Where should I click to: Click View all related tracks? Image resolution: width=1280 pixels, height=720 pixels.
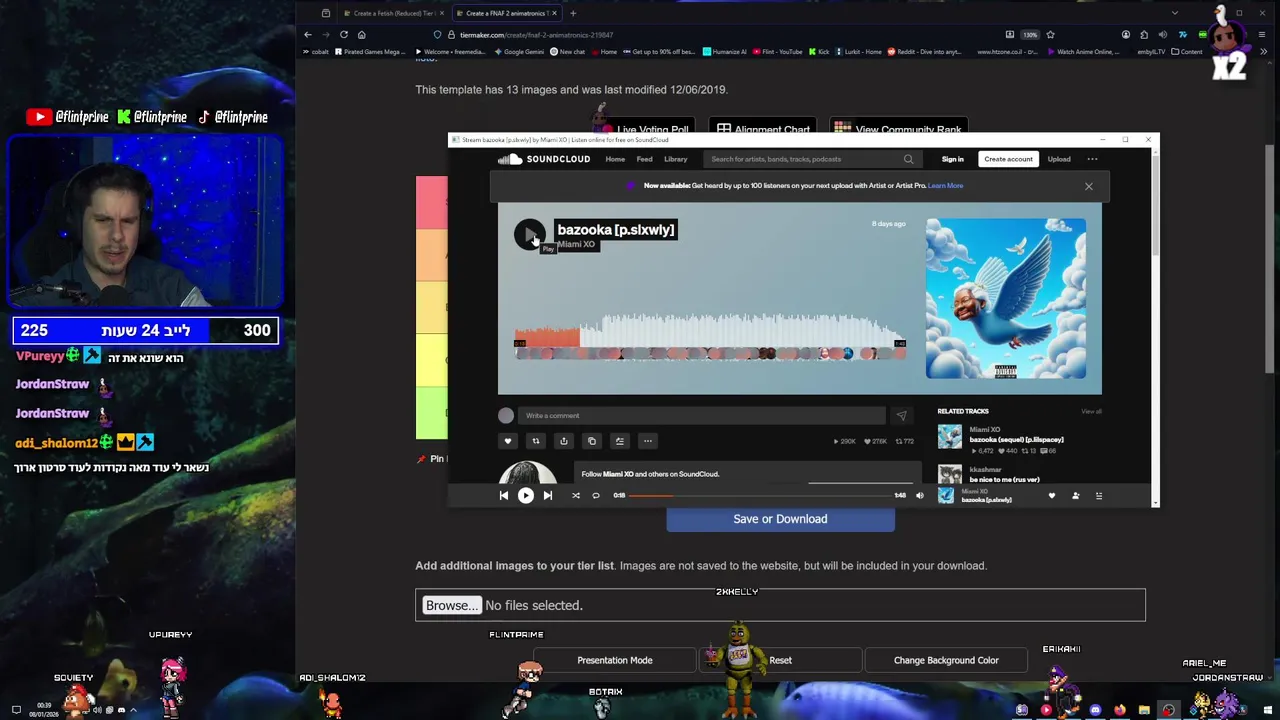click(x=1091, y=411)
